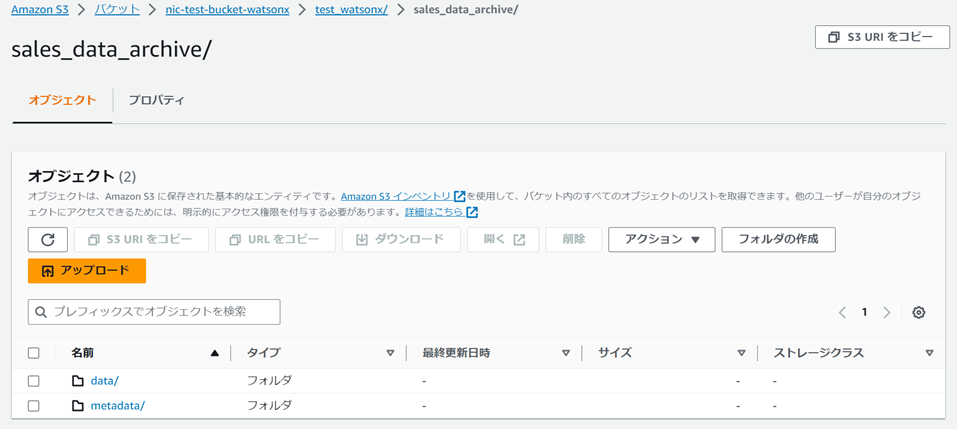Check the metadata/ row checkbox
The height and width of the screenshot is (429, 957).
(x=34, y=406)
